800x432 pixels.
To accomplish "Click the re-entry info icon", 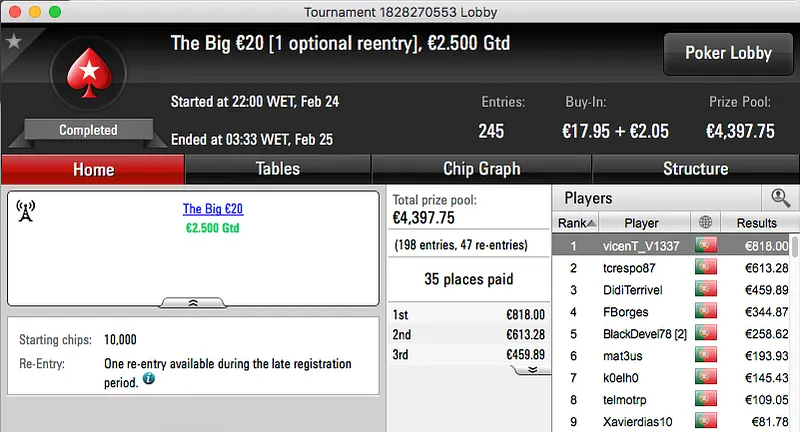I will click(x=148, y=380).
